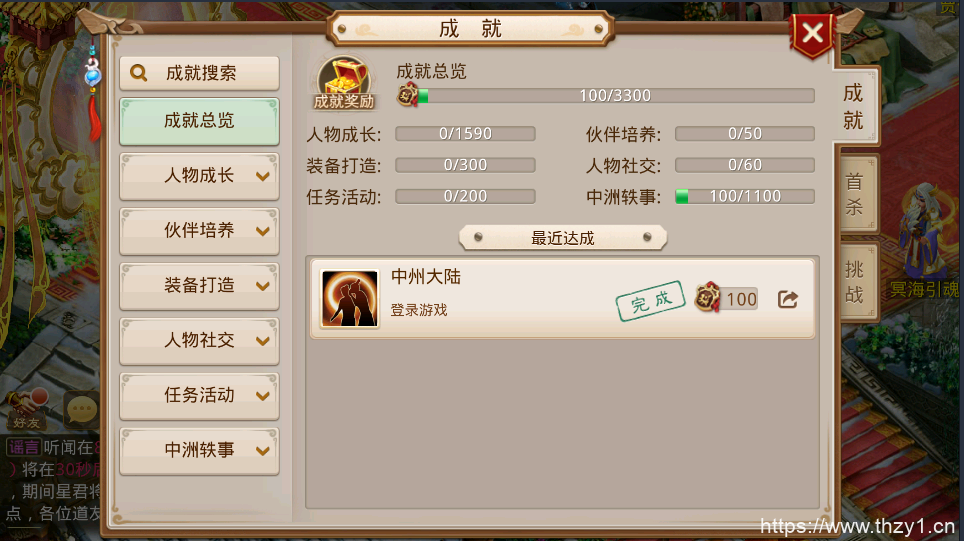964x541 pixels.
Task: Click the 完成 stamp on 中州大陆
Action: click(650, 301)
